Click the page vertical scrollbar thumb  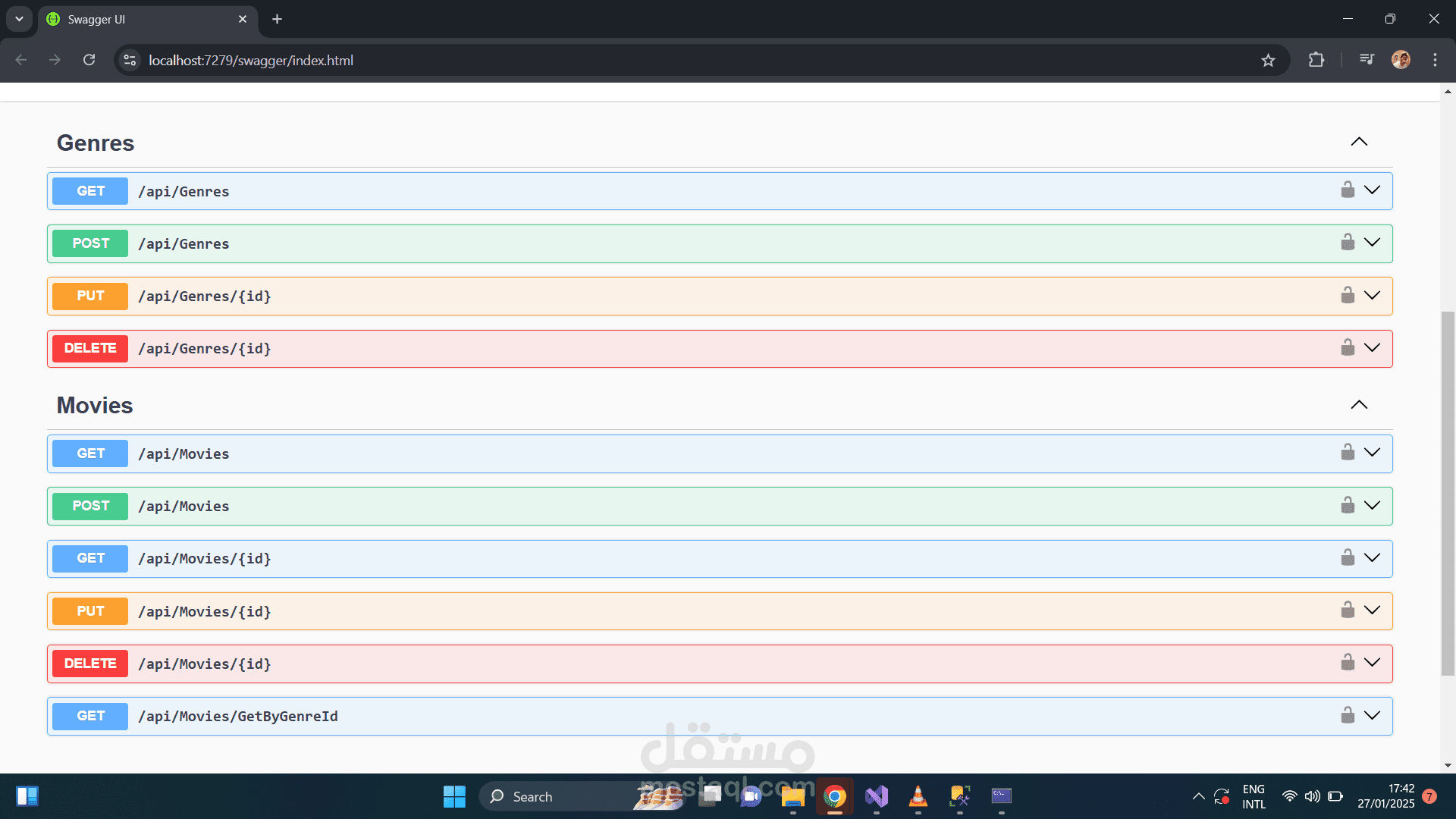pyautogui.click(x=1448, y=493)
